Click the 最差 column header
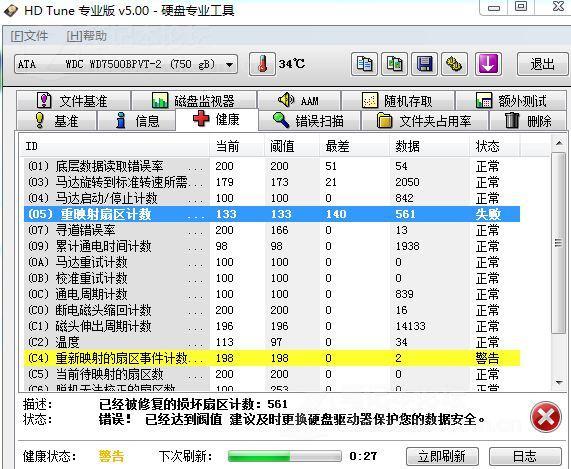 (354, 146)
